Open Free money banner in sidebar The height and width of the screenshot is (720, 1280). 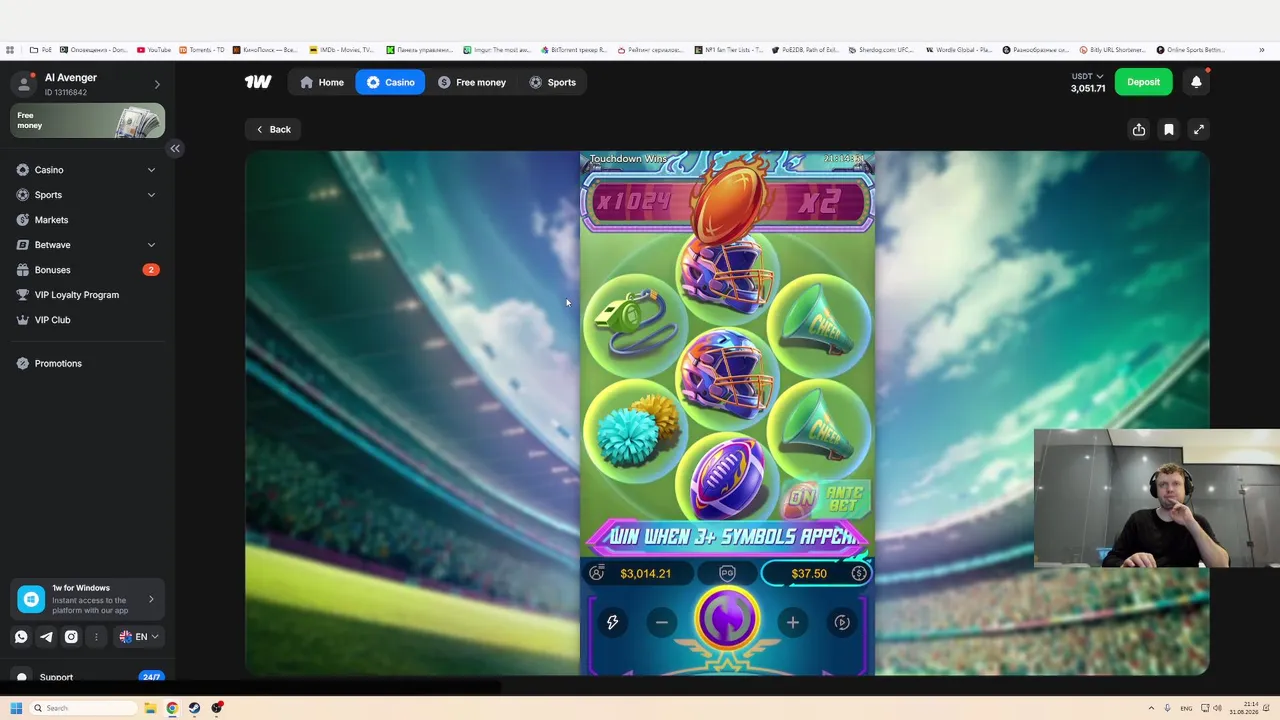coord(88,121)
